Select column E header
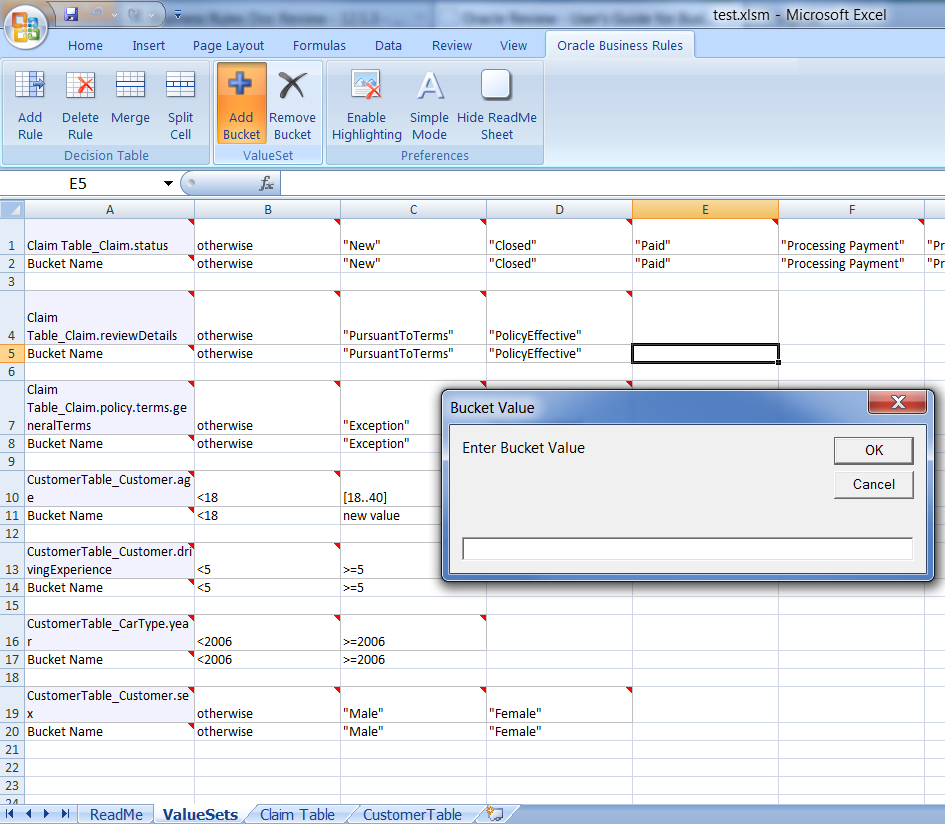945x824 pixels. tap(705, 210)
